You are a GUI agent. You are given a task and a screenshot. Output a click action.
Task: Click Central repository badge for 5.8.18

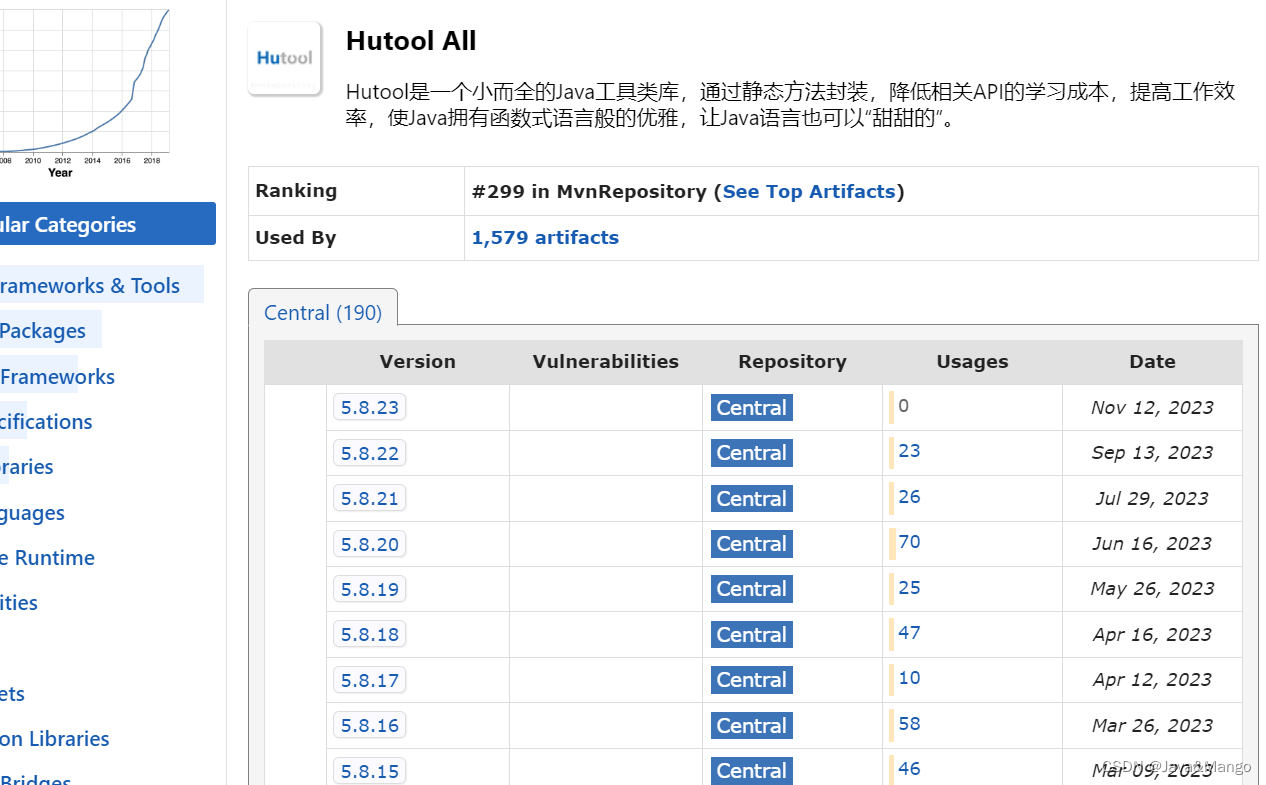pyautogui.click(x=752, y=634)
